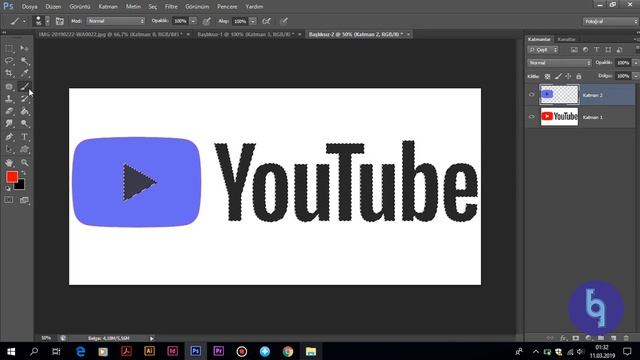Select the Pen tool
The image size is (640, 360).
click(x=9, y=137)
